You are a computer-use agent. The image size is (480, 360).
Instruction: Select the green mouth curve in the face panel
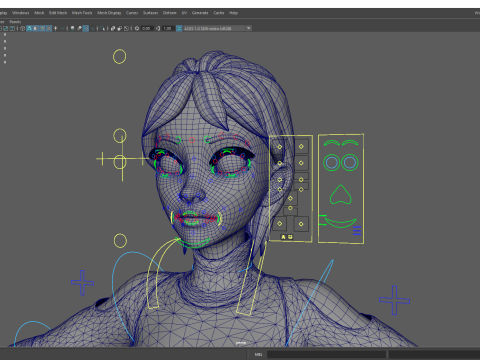coord(340,223)
